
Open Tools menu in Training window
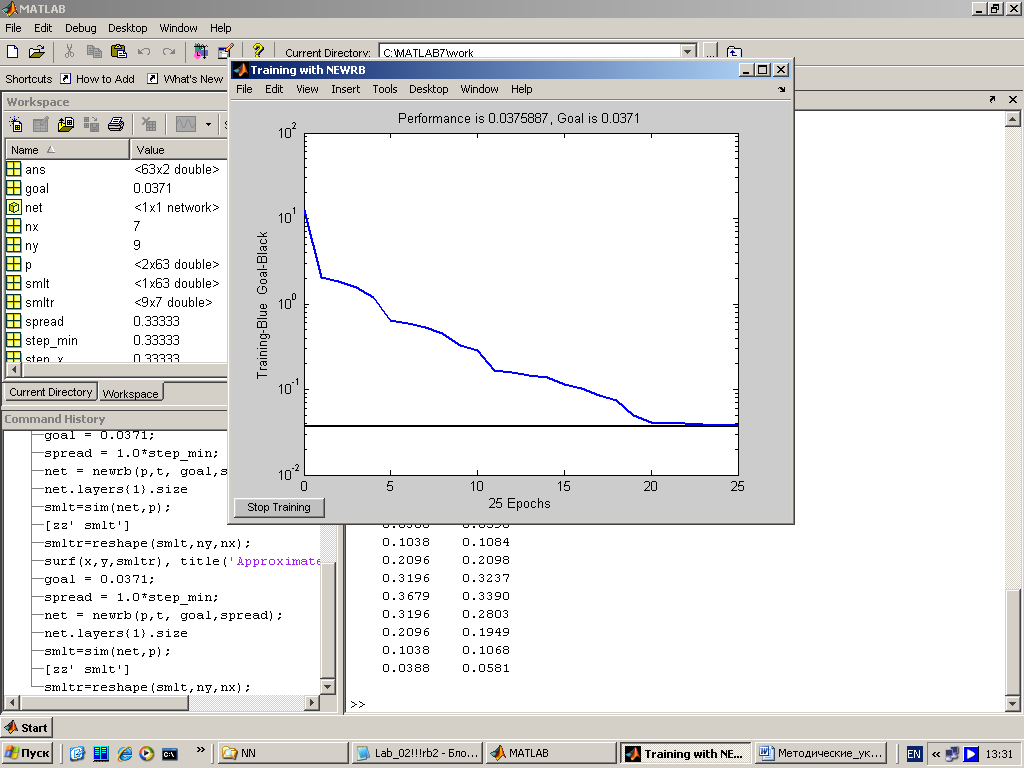point(385,89)
